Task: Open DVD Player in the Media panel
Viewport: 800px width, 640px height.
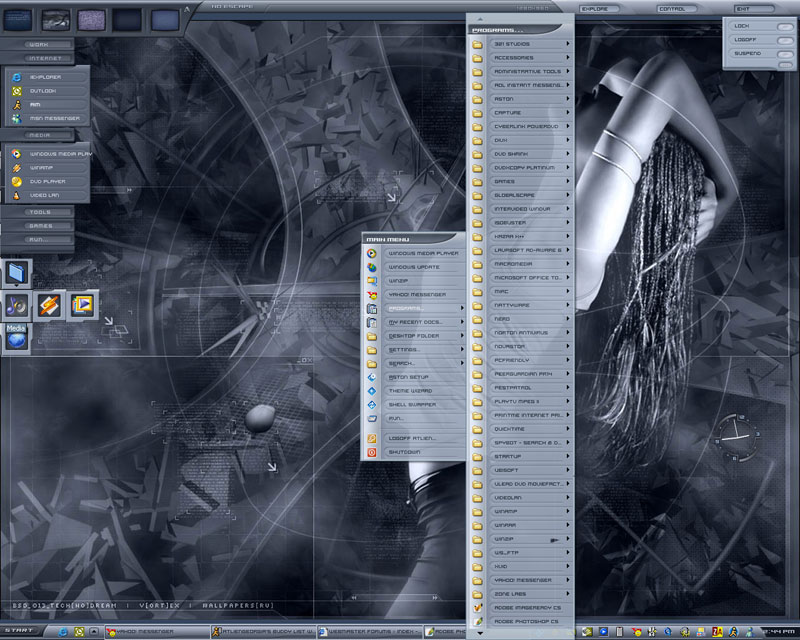Action: point(47,181)
